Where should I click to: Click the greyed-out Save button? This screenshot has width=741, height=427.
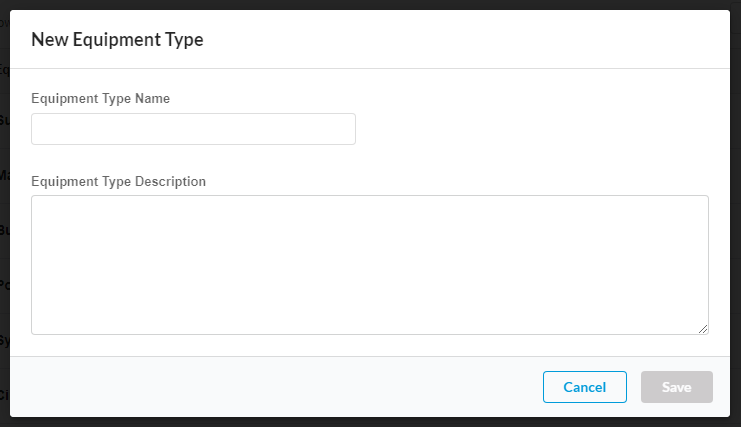click(x=676, y=387)
